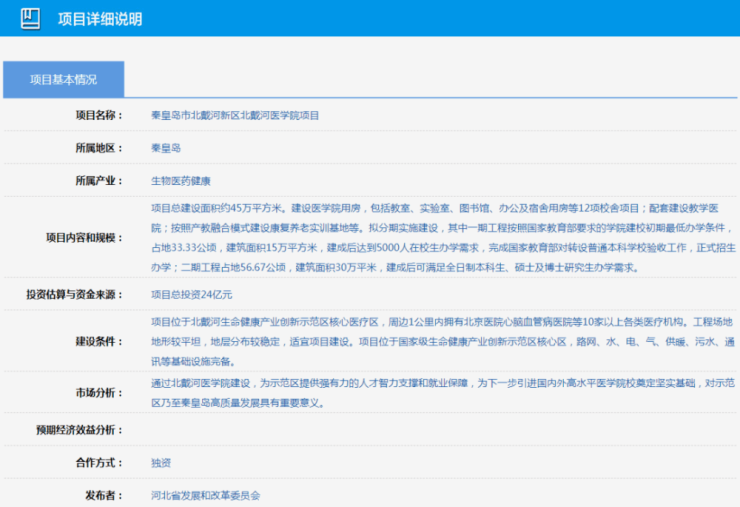Switch to the 项目基本情况 tab
Viewport: 740px width, 507px height.
pyautogui.click(x=63, y=79)
